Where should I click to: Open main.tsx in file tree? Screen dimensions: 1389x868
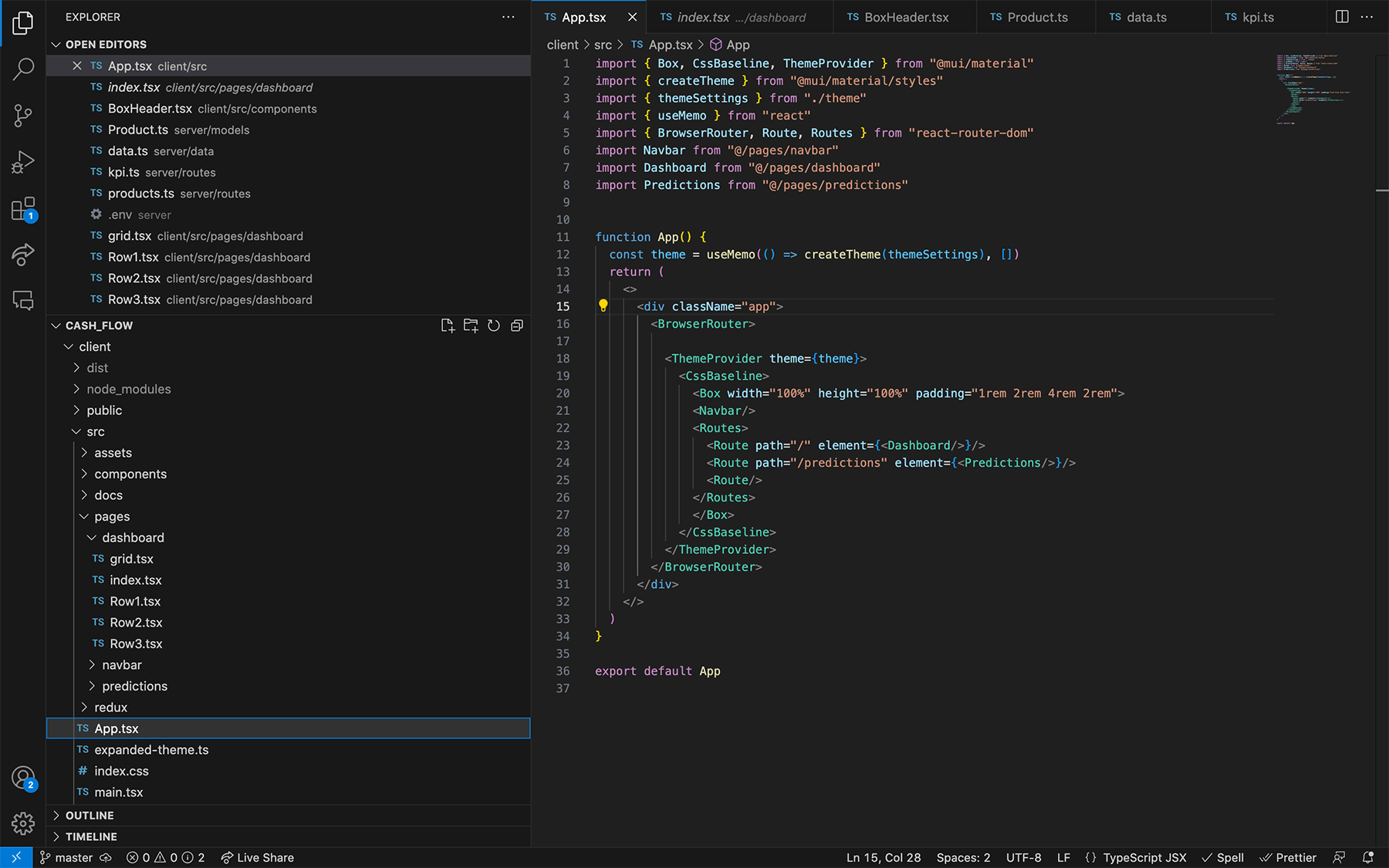click(289, 792)
